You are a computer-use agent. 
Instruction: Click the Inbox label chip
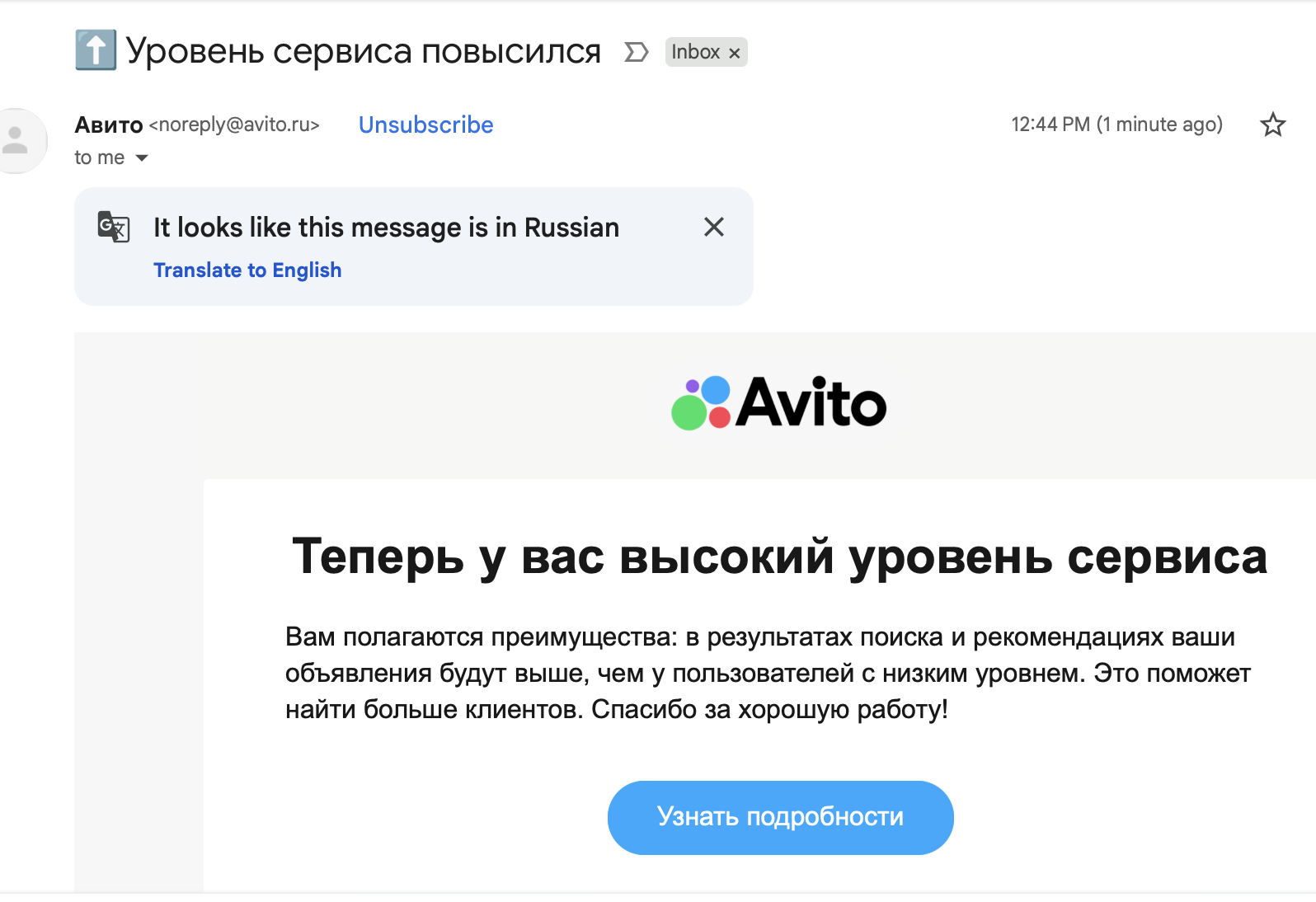695,52
